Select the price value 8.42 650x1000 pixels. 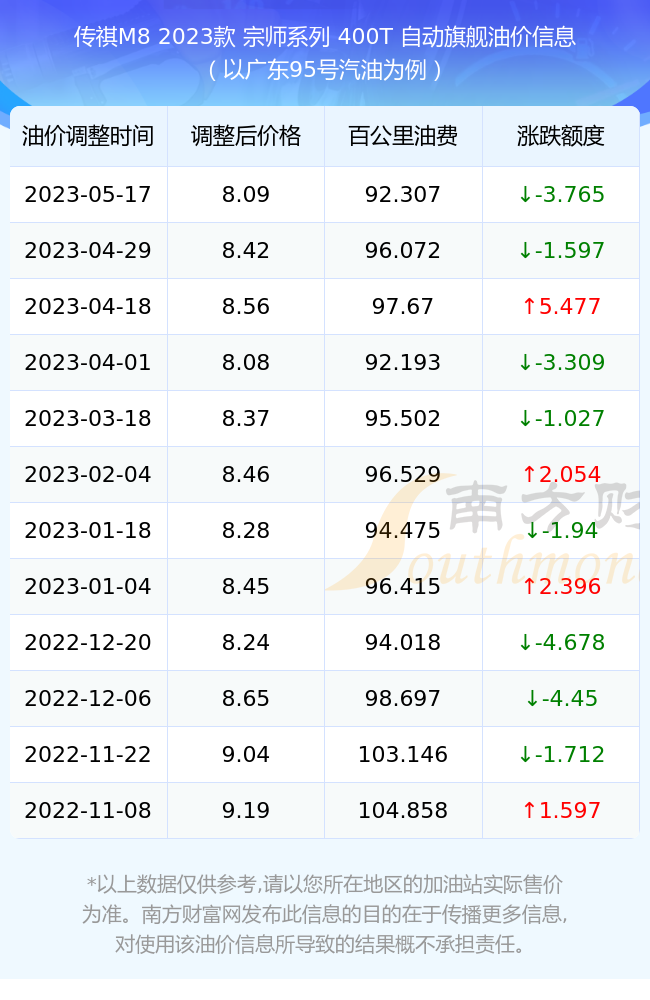(246, 250)
